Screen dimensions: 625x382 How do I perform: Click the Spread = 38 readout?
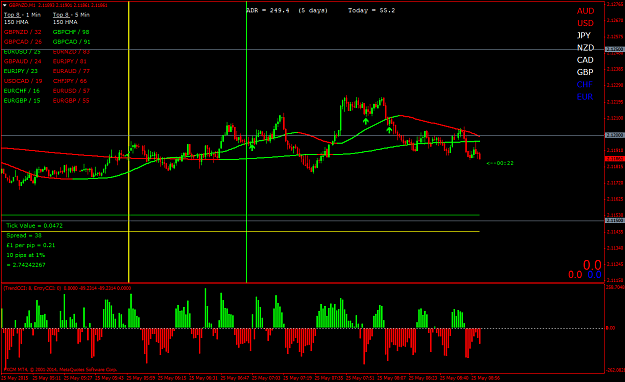pos(24,236)
